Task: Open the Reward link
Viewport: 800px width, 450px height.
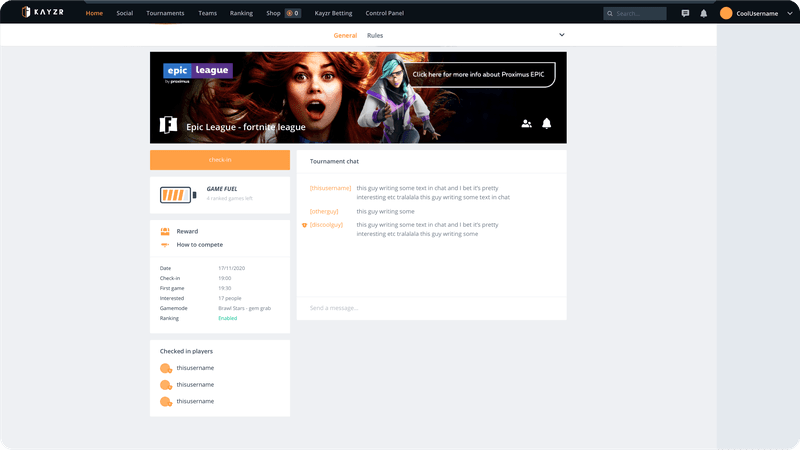Action: click(187, 231)
